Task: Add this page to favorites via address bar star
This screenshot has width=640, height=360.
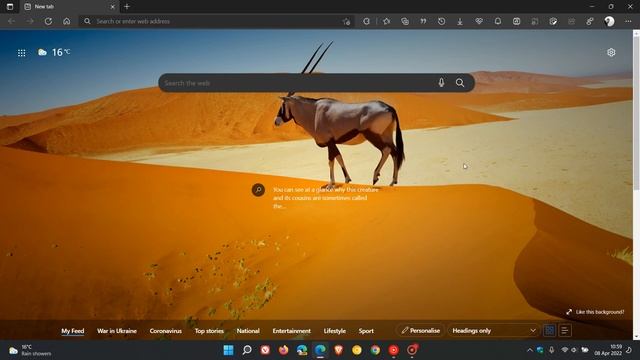Action: [346, 21]
